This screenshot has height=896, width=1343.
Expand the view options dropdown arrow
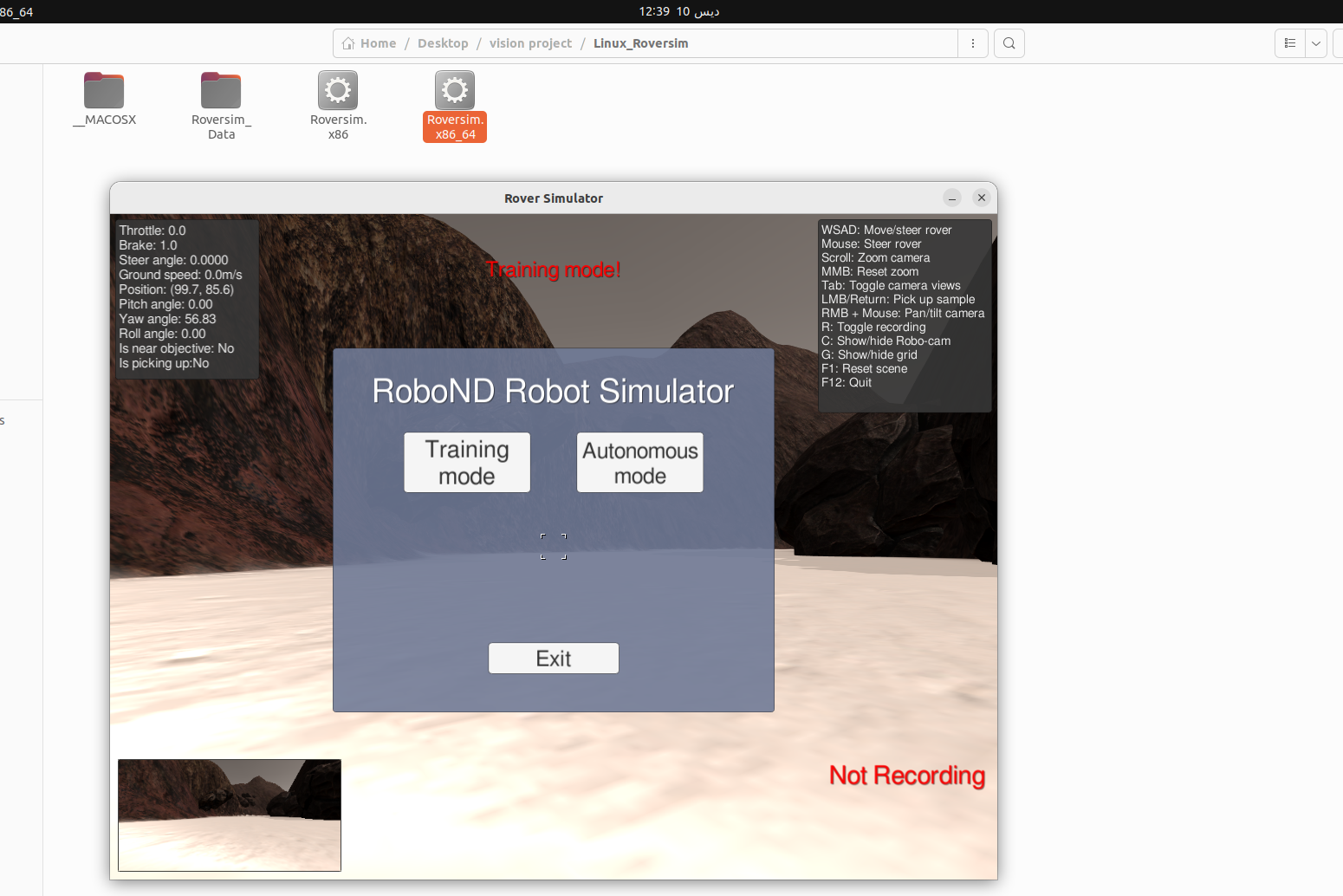[x=1316, y=43]
